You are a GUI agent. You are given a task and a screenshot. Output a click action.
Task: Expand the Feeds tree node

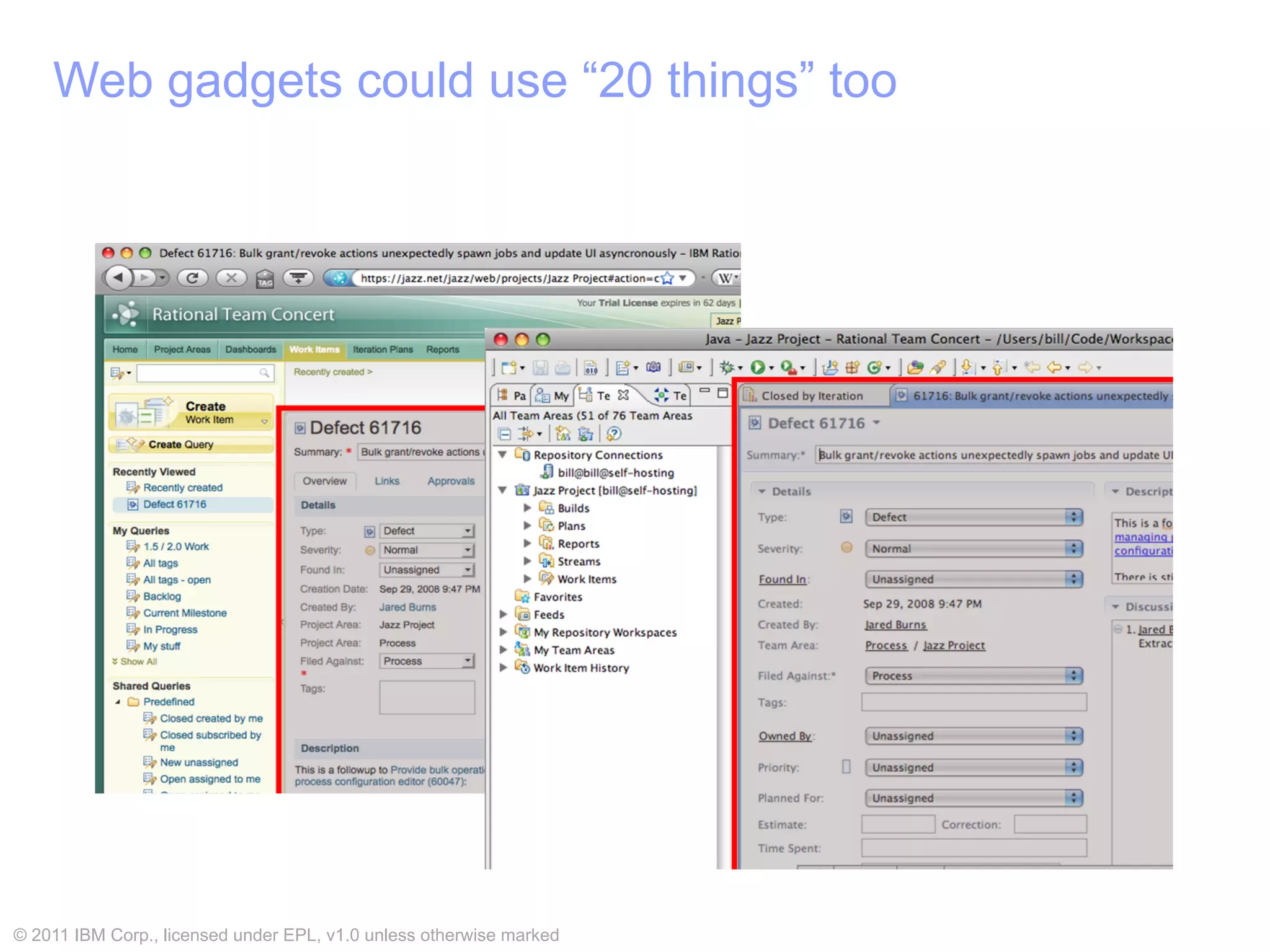click(504, 614)
